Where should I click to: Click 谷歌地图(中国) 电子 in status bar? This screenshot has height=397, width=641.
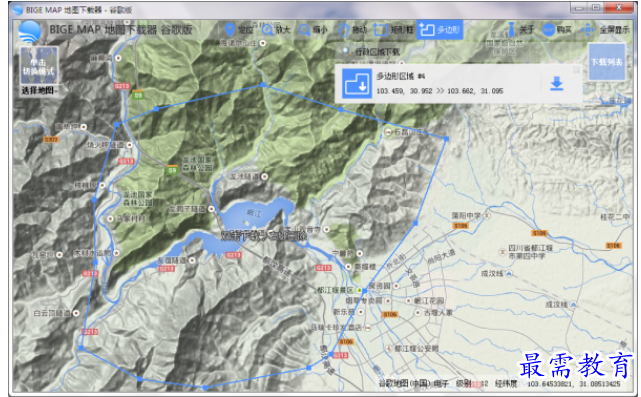click(x=413, y=384)
